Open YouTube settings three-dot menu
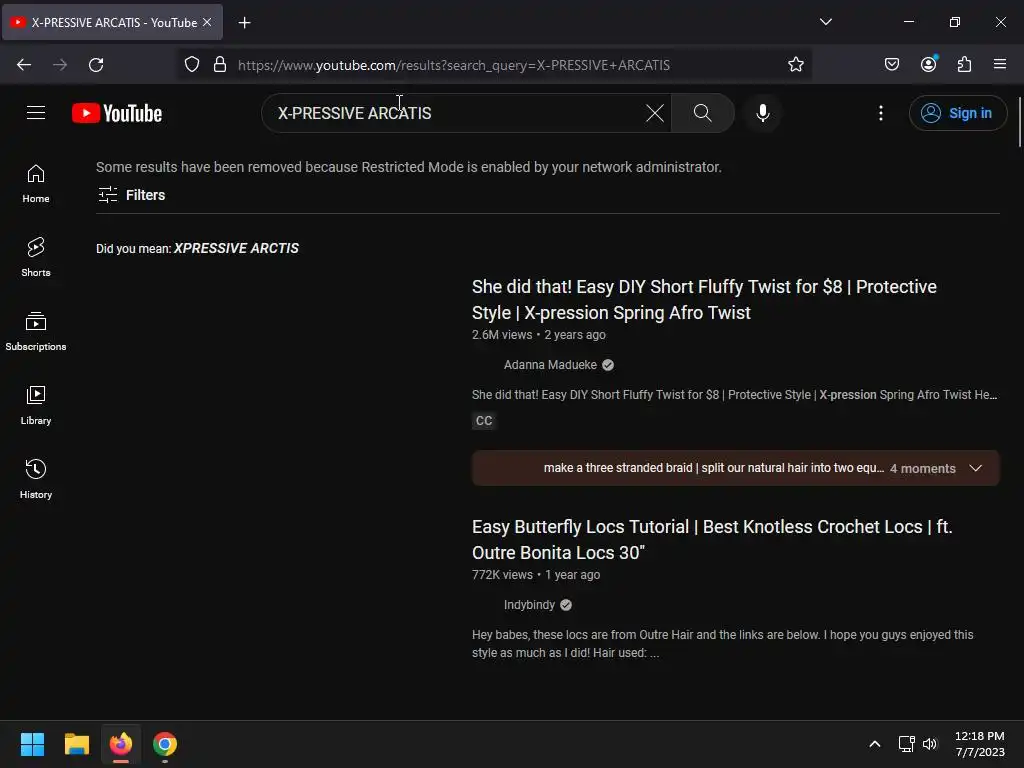This screenshot has height=768, width=1024. click(x=880, y=113)
